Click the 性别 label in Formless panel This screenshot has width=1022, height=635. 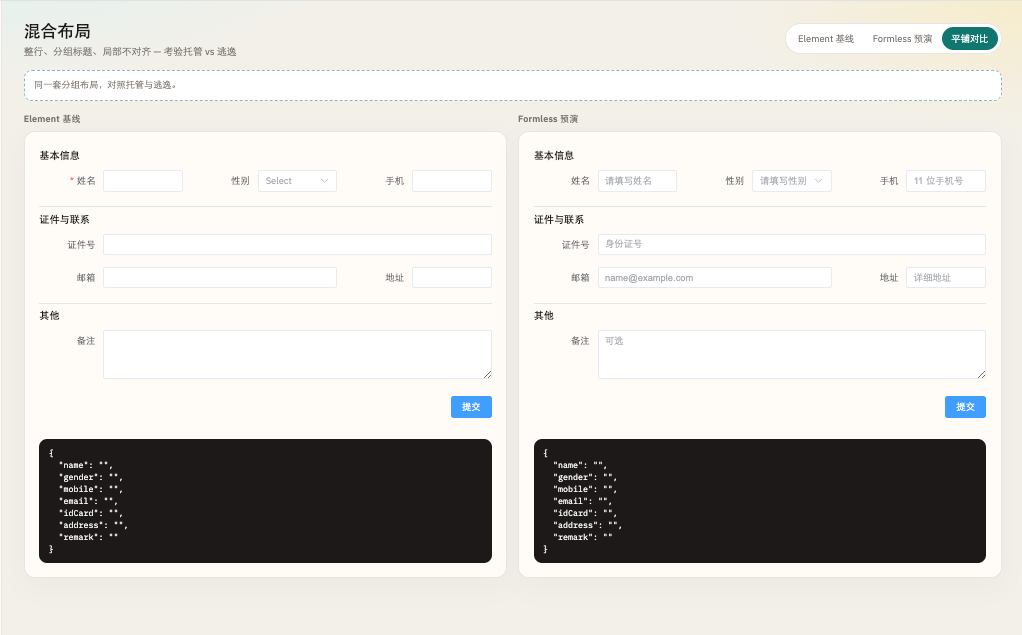point(735,181)
